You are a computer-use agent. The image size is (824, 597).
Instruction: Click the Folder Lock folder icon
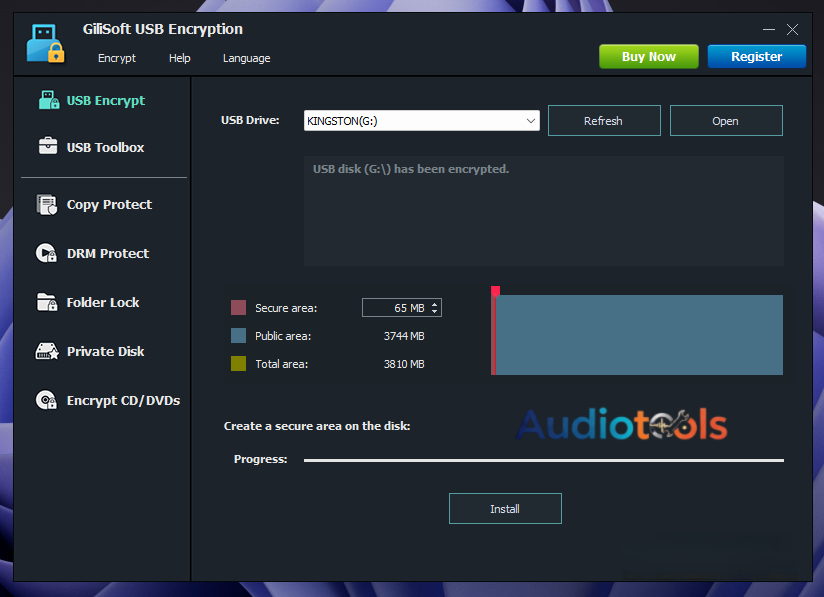click(x=47, y=302)
